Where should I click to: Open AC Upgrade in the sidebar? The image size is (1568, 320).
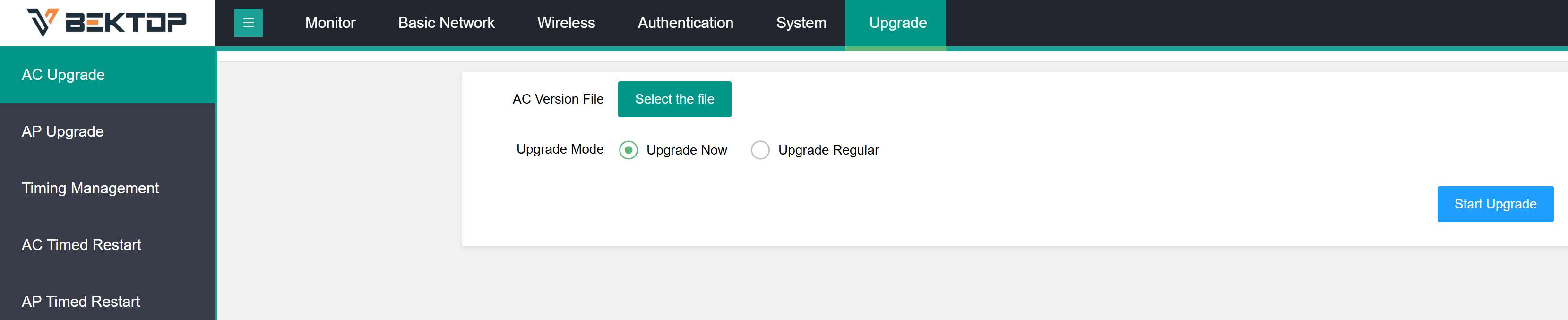click(x=108, y=75)
